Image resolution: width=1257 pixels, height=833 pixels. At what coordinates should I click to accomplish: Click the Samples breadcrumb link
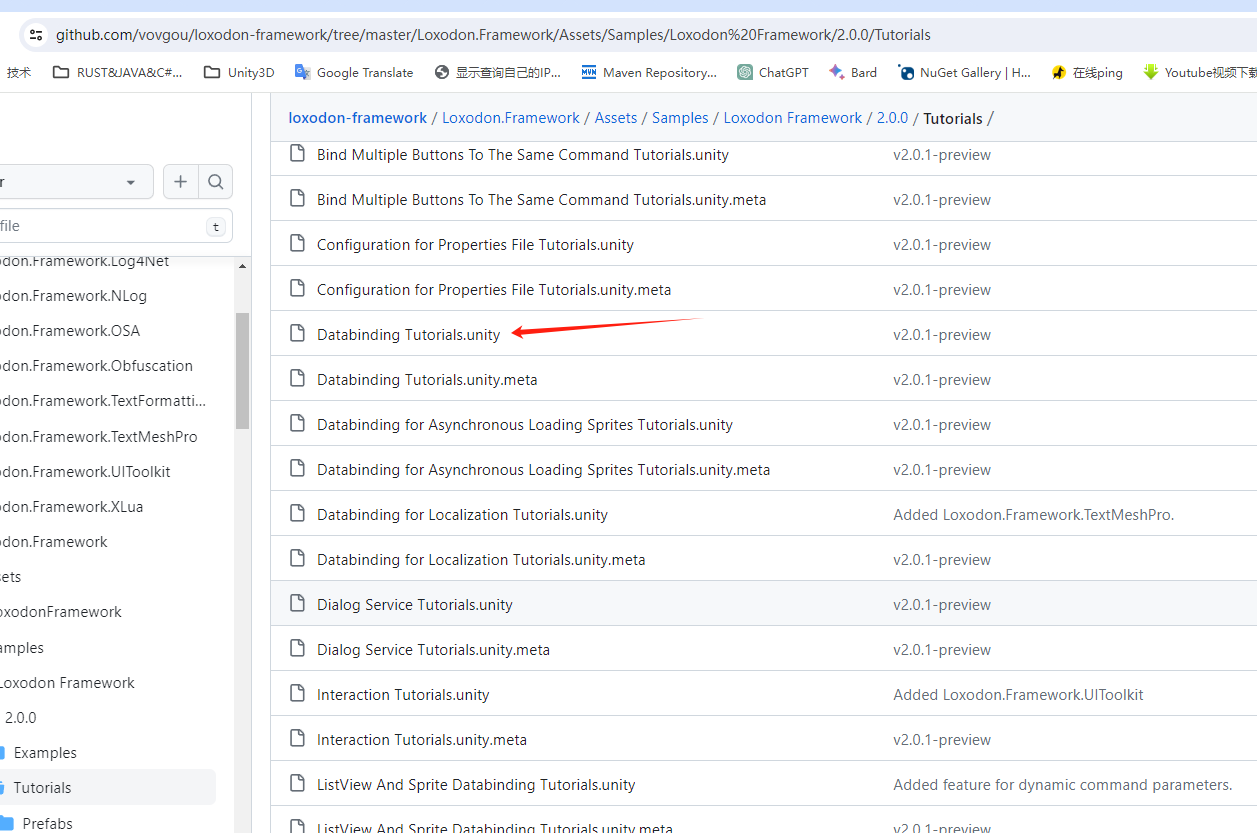pos(680,117)
